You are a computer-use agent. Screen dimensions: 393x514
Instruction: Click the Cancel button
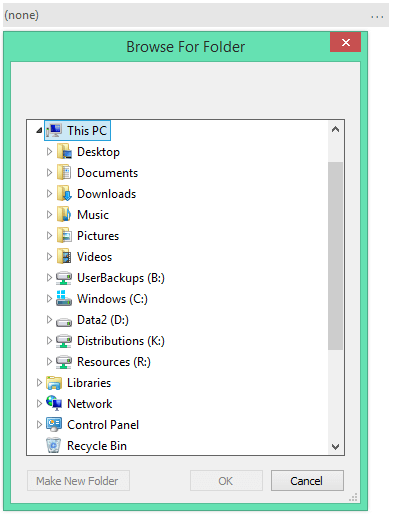[x=307, y=481]
